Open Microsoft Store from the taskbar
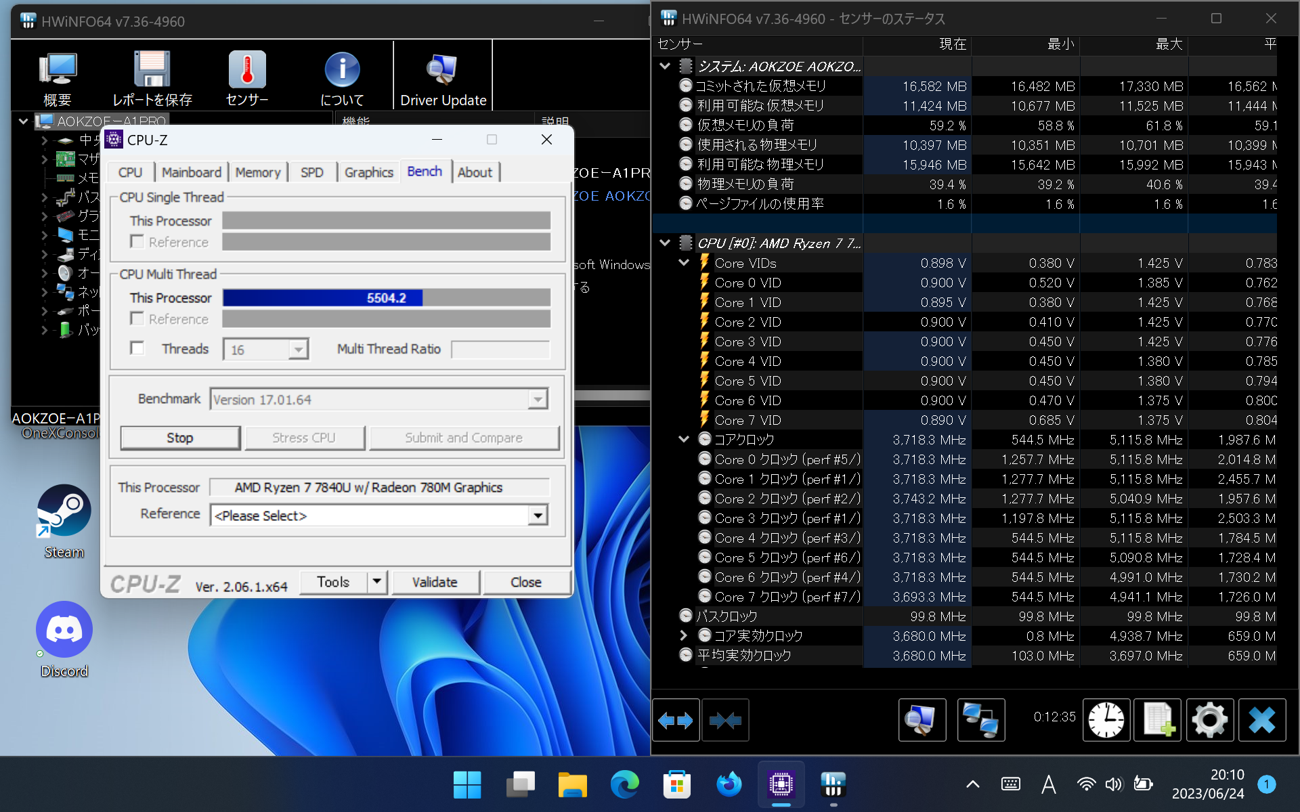This screenshot has width=1300, height=812. tap(677, 785)
